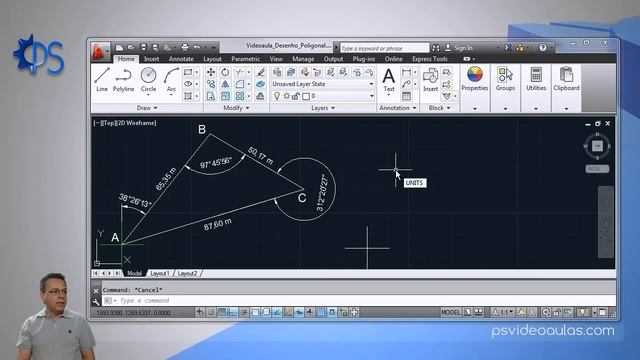640x360 pixels.
Task: Toggle Grid Display in status bar
Action: pos(222,312)
